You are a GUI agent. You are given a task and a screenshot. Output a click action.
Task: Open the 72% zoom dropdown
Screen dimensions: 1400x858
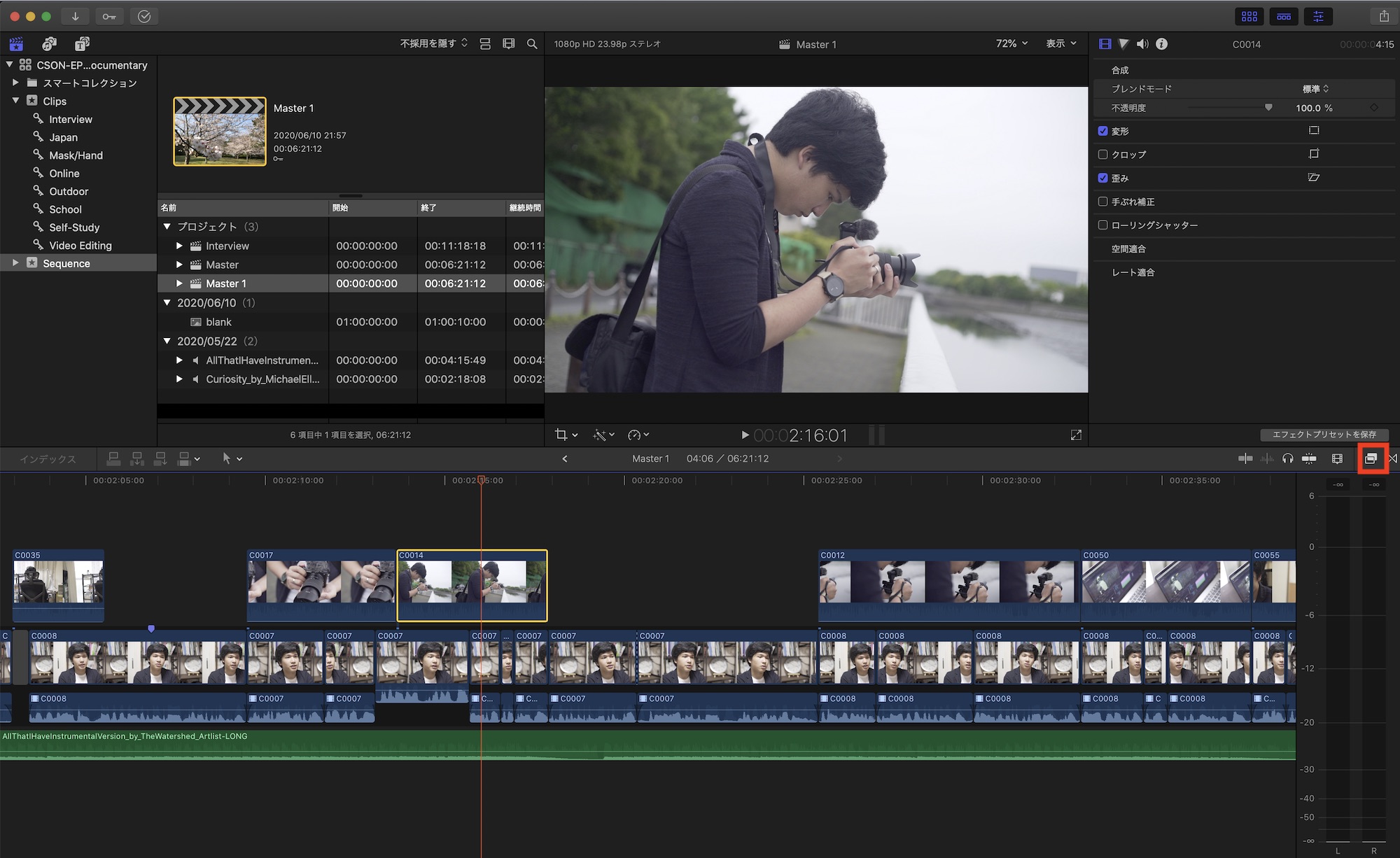[x=1011, y=43]
